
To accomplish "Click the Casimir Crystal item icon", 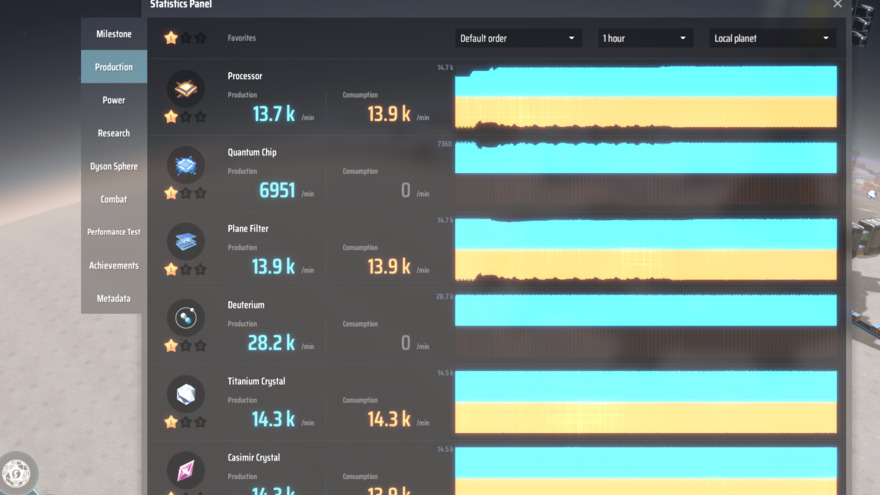I will point(186,469).
